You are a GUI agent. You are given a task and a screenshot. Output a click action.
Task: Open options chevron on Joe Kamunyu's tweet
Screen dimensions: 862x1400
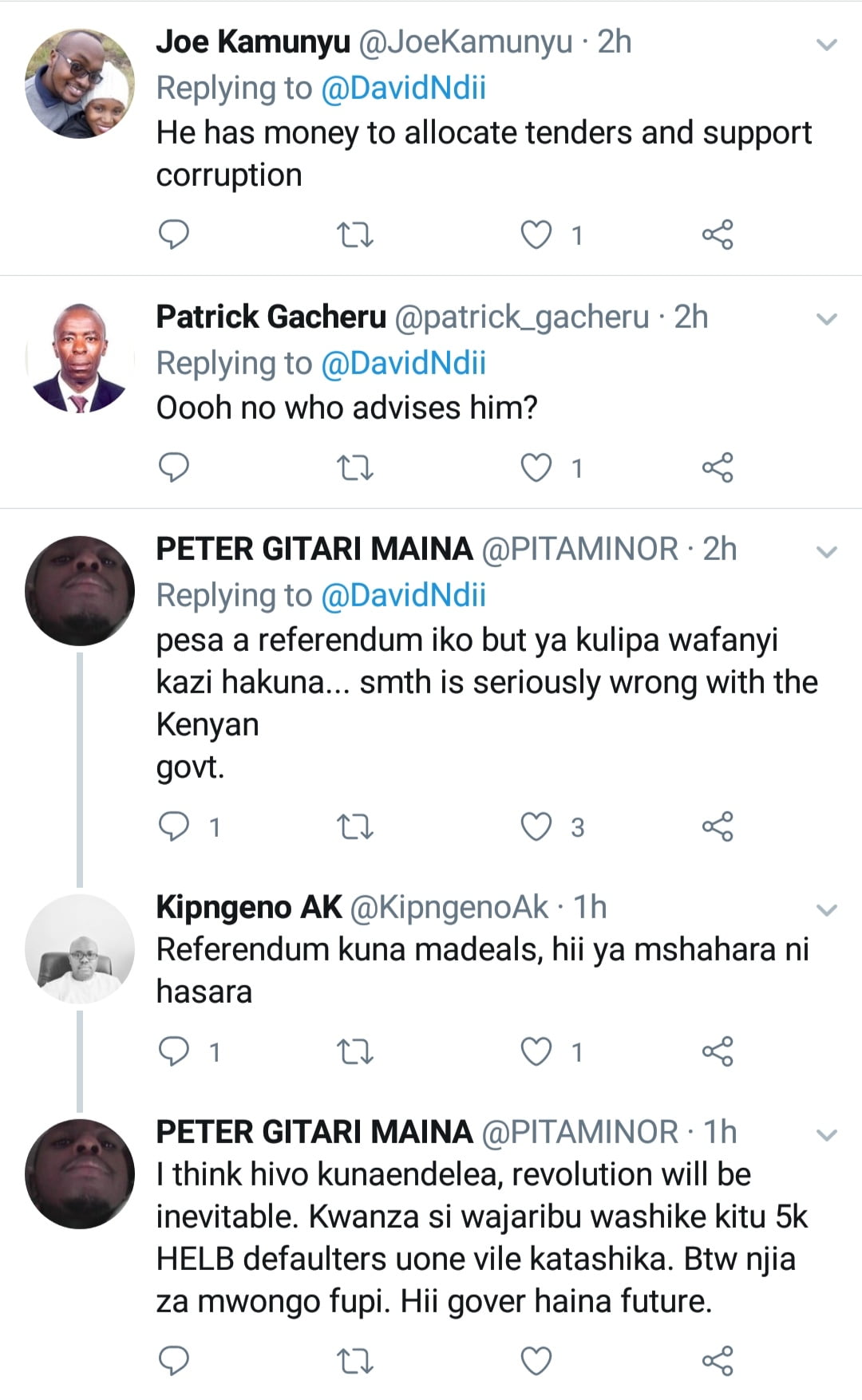(828, 45)
